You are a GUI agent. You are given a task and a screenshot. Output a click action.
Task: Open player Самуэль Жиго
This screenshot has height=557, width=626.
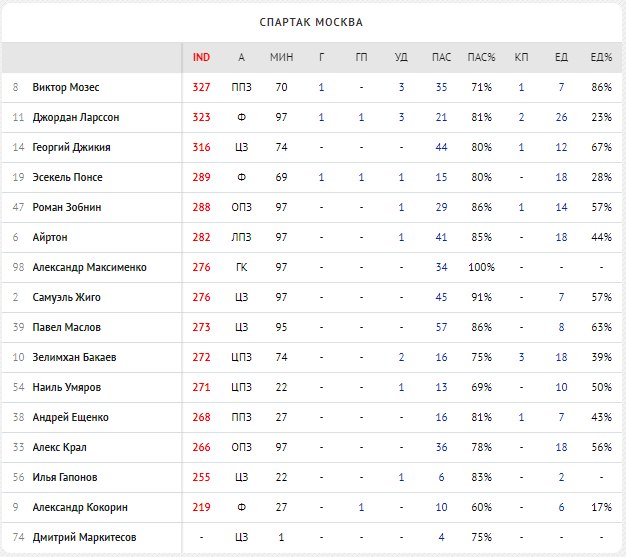coord(66,297)
